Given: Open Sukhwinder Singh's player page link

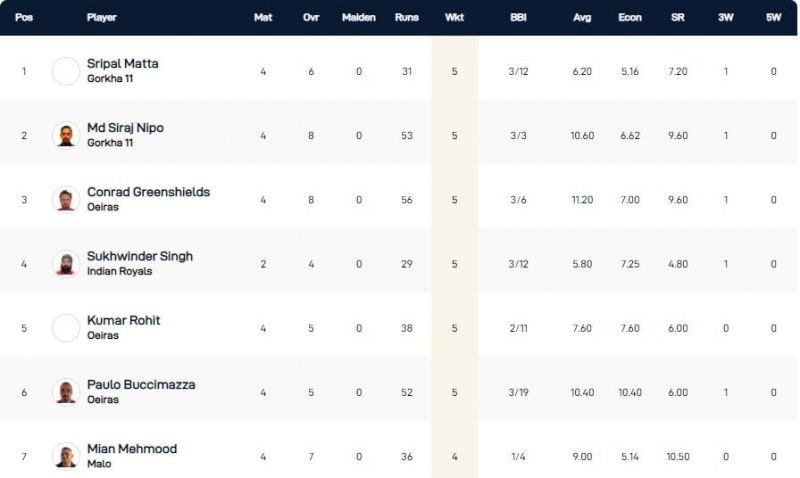Looking at the screenshot, I should [140, 256].
